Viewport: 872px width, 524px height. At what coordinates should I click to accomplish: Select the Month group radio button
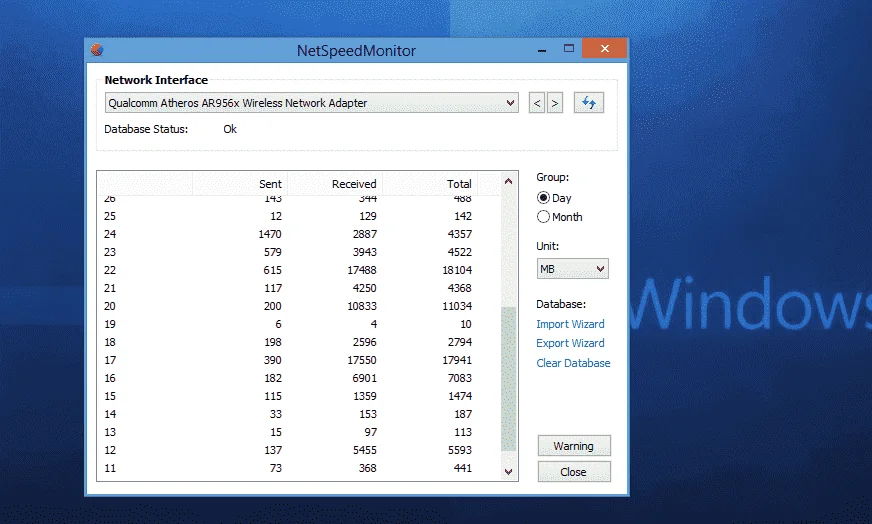[x=543, y=217]
